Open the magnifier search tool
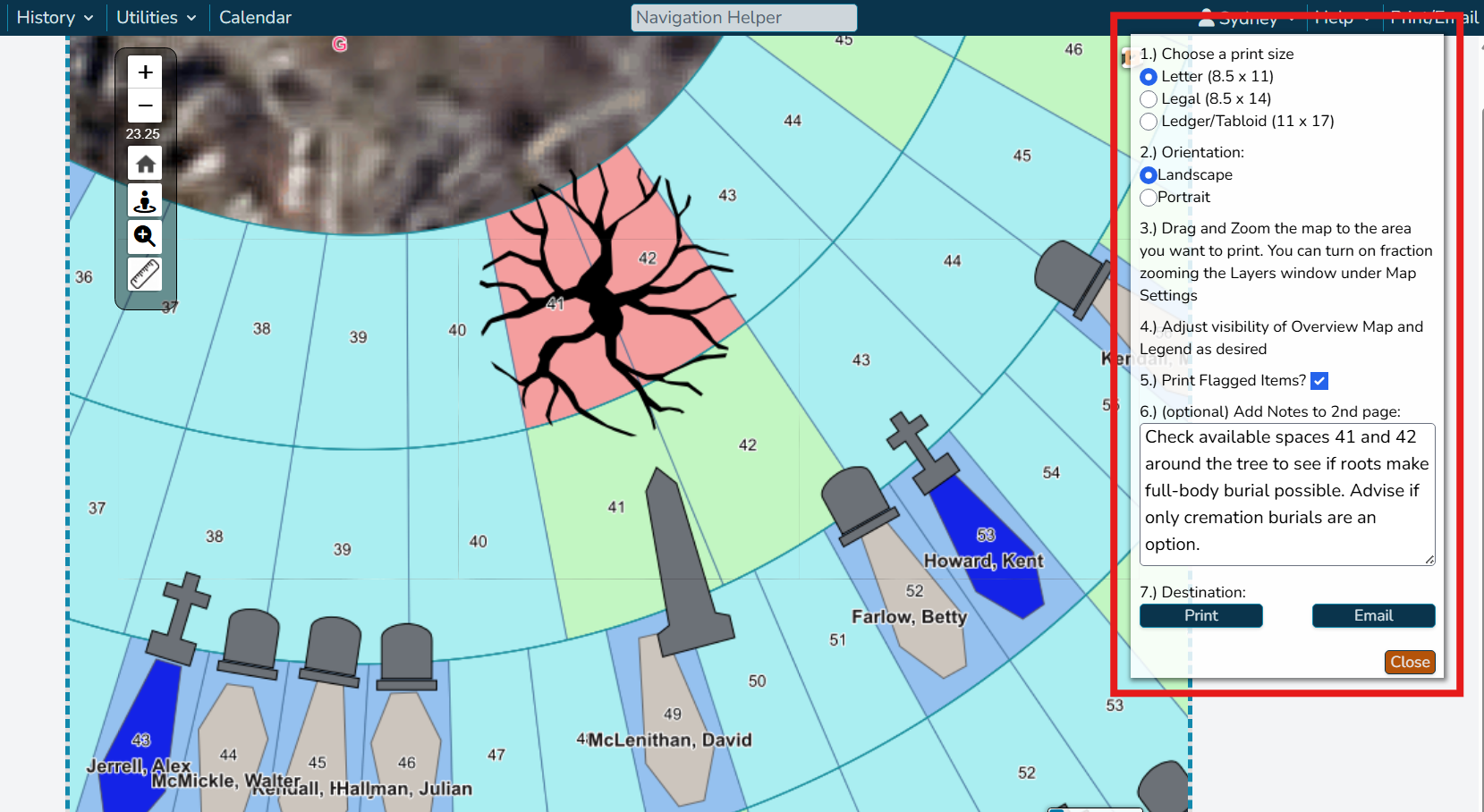The width and height of the screenshot is (1484, 812). (x=145, y=237)
